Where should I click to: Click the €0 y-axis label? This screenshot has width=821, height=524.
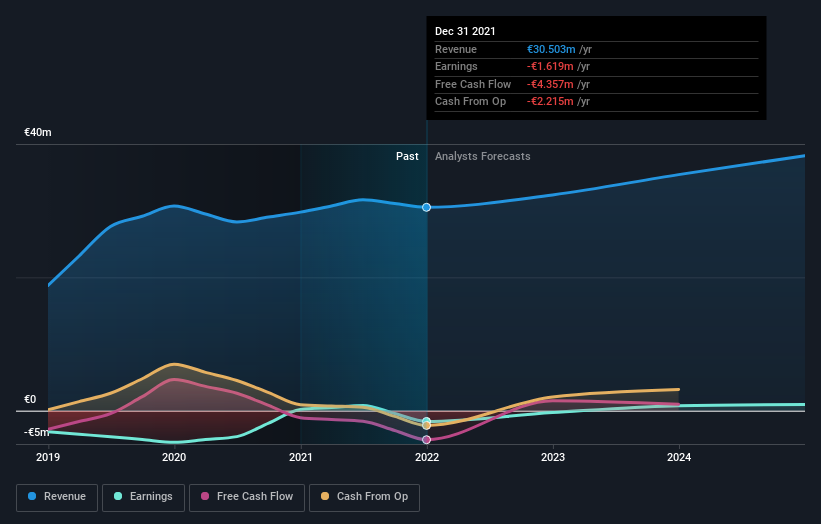tap(30, 399)
